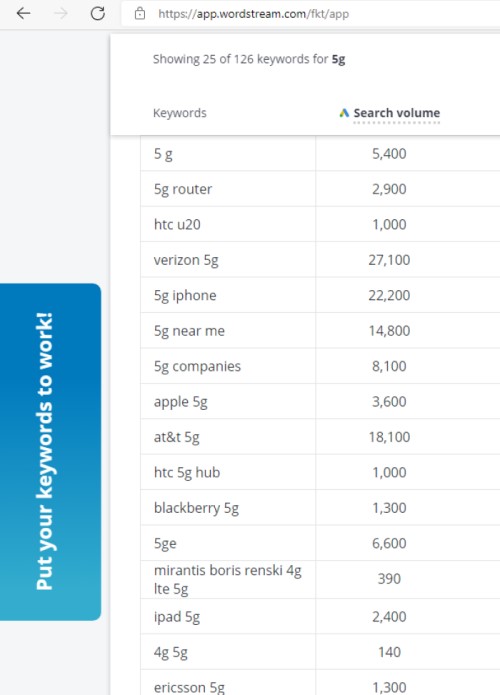Click search volume 27,100

[x=389, y=260]
